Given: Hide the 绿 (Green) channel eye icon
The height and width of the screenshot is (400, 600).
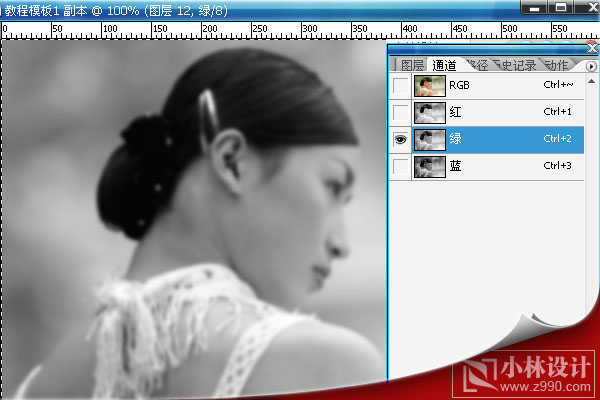Looking at the screenshot, I should tap(401, 140).
